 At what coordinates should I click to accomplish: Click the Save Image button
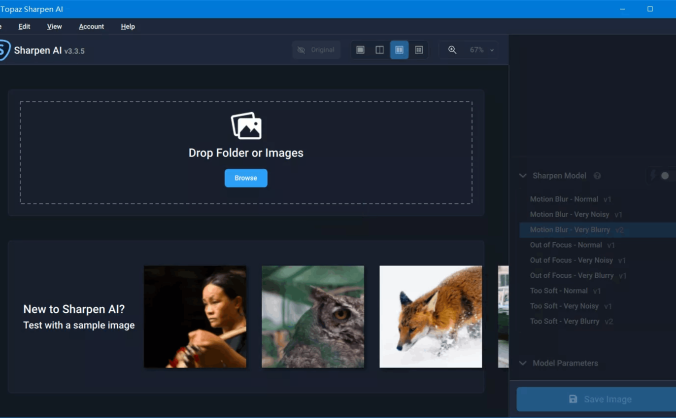pos(597,399)
